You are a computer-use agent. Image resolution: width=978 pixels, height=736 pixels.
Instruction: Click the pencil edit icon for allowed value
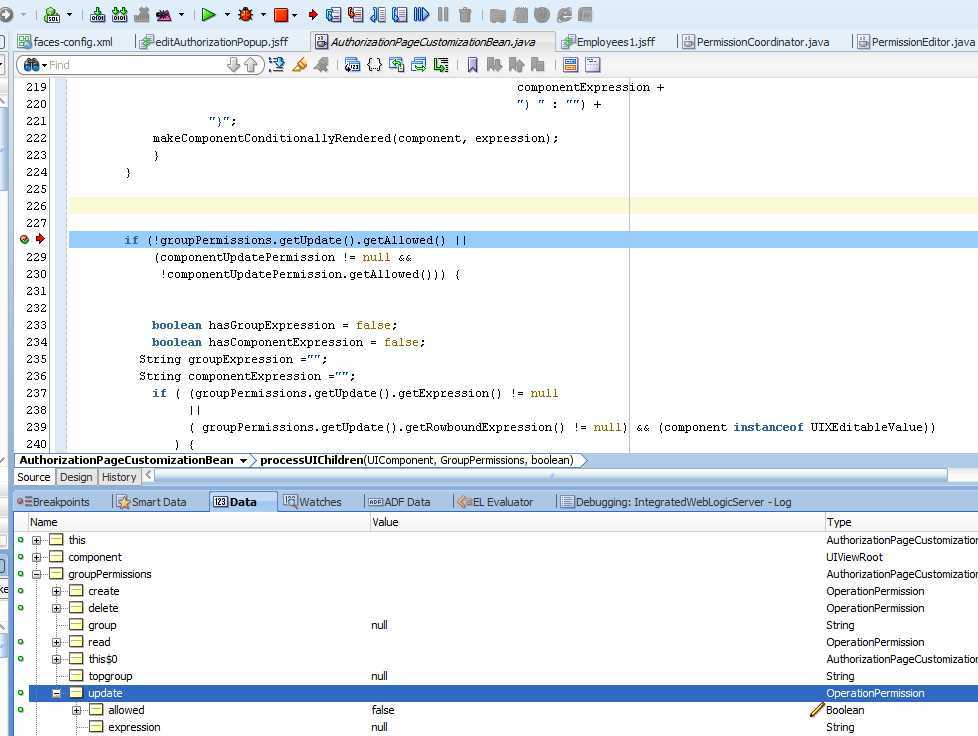pyautogui.click(x=817, y=710)
